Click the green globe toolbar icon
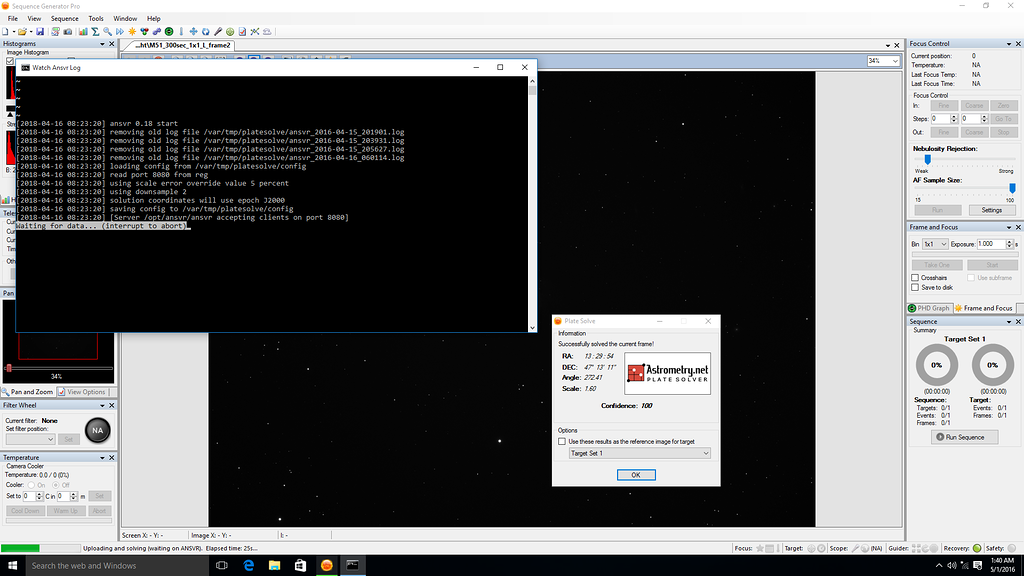 point(230,31)
